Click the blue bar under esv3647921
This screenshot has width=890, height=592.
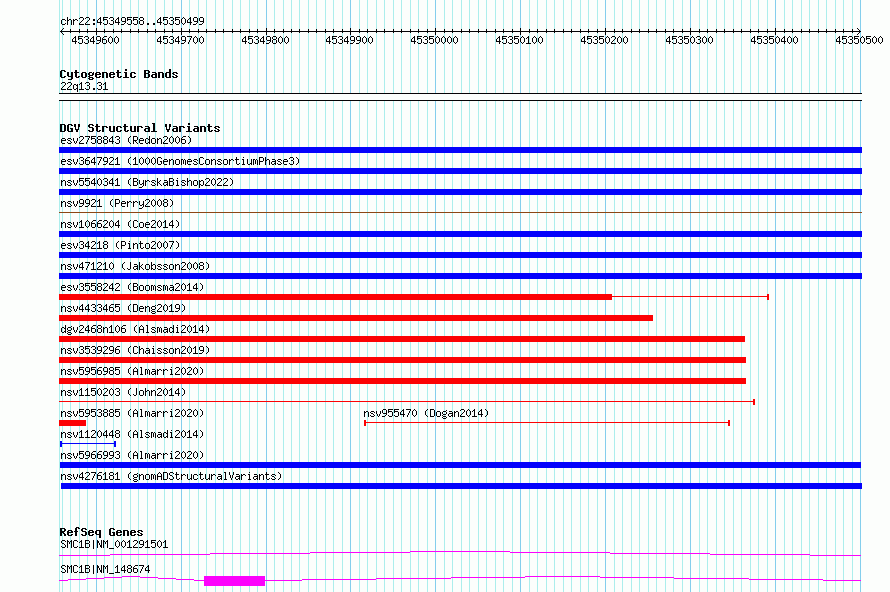[460, 171]
